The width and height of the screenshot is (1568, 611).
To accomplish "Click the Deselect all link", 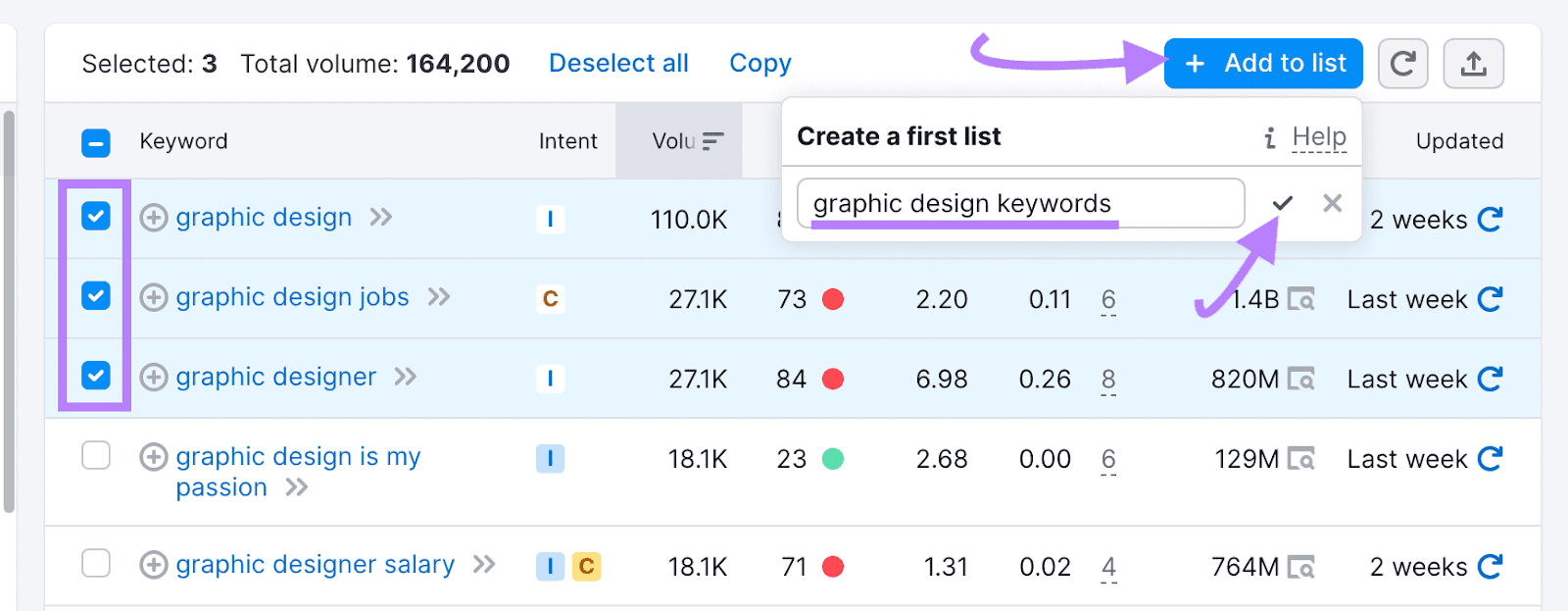I will pyautogui.click(x=618, y=64).
